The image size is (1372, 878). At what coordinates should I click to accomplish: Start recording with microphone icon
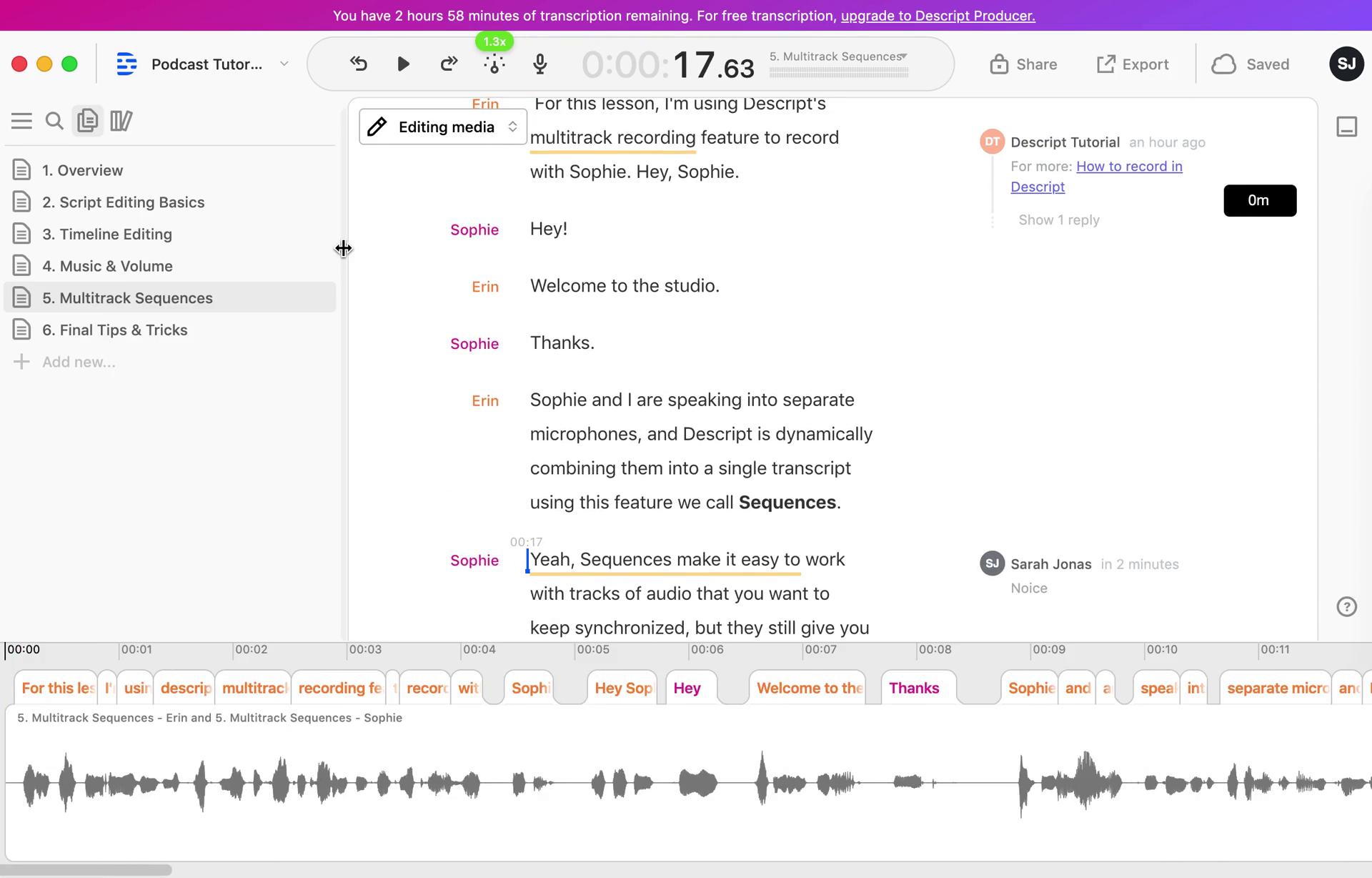click(540, 64)
